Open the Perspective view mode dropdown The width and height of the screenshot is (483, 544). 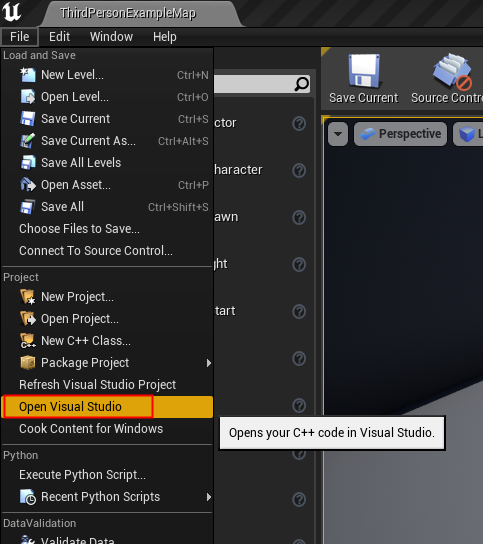click(400, 134)
